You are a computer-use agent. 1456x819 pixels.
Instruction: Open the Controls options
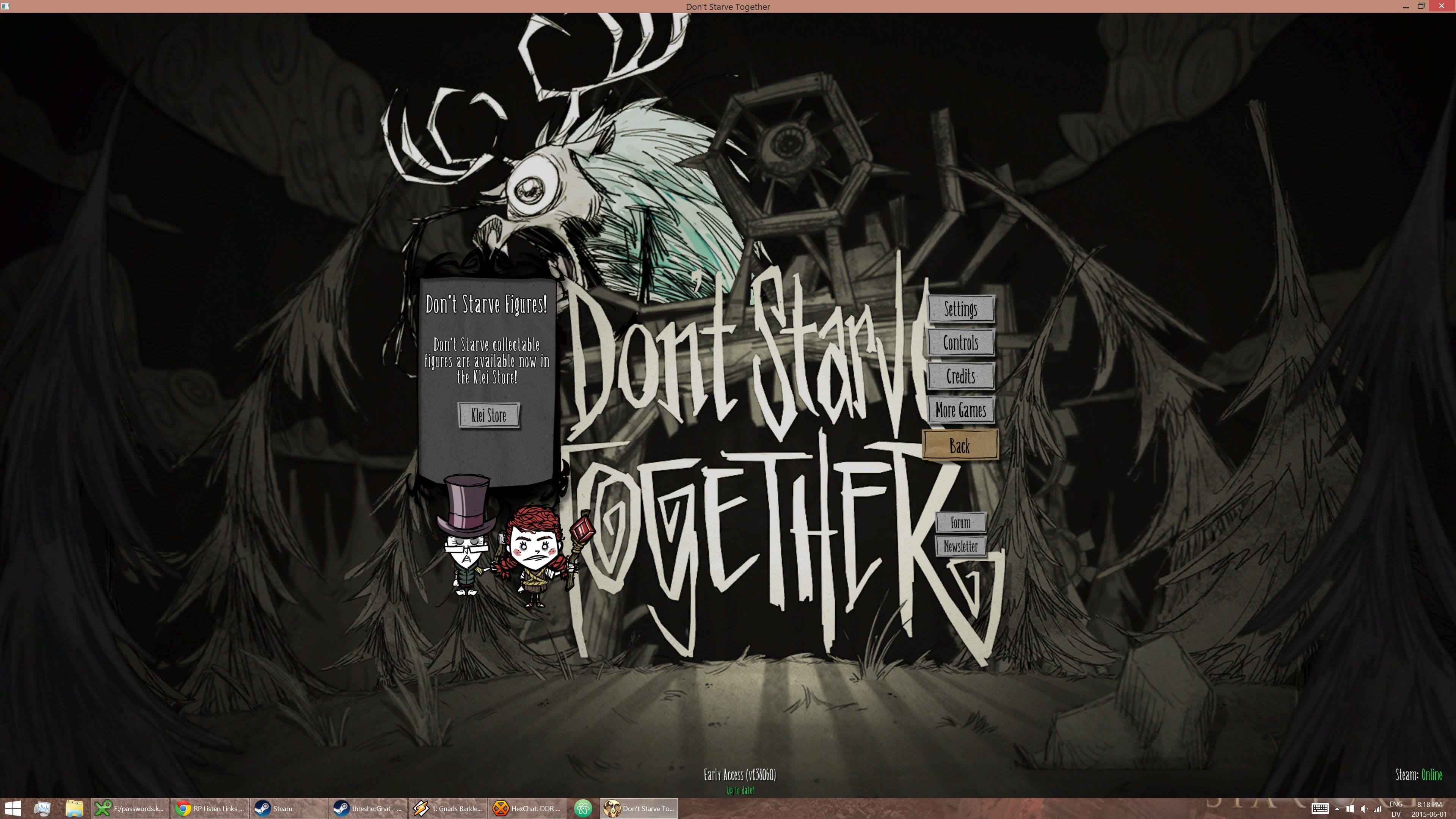pyautogui.click(x=960, y=342)
